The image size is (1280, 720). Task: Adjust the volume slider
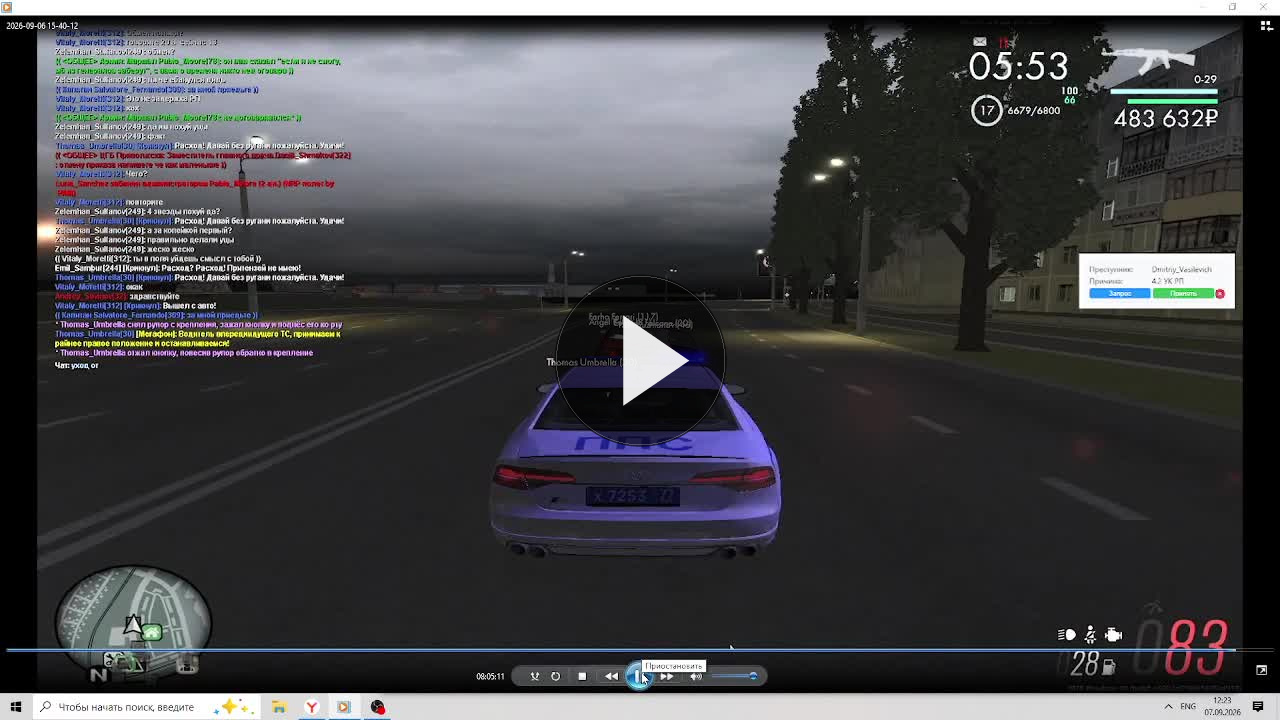coord(734,676)
